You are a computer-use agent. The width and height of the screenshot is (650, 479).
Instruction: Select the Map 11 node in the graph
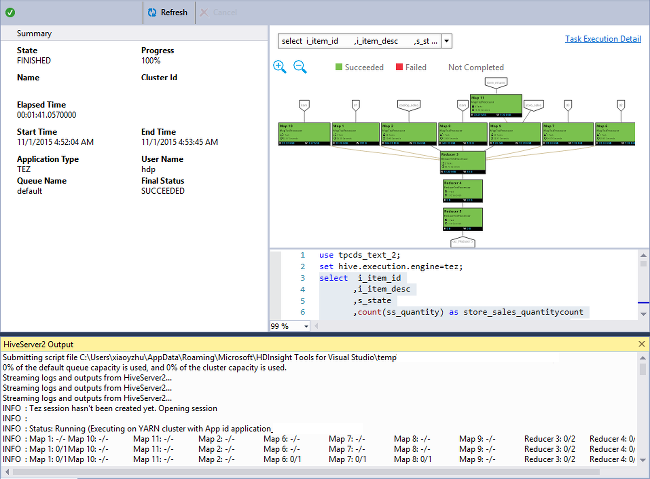[x=497, y=104]
